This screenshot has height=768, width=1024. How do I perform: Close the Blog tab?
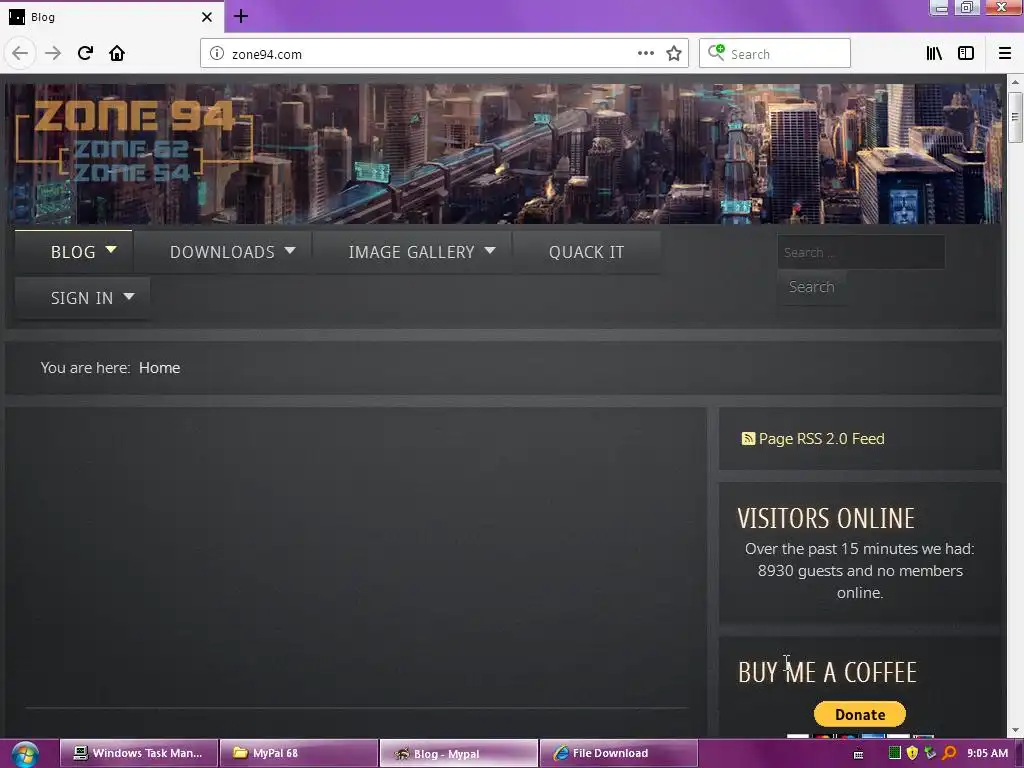[207, 17]
